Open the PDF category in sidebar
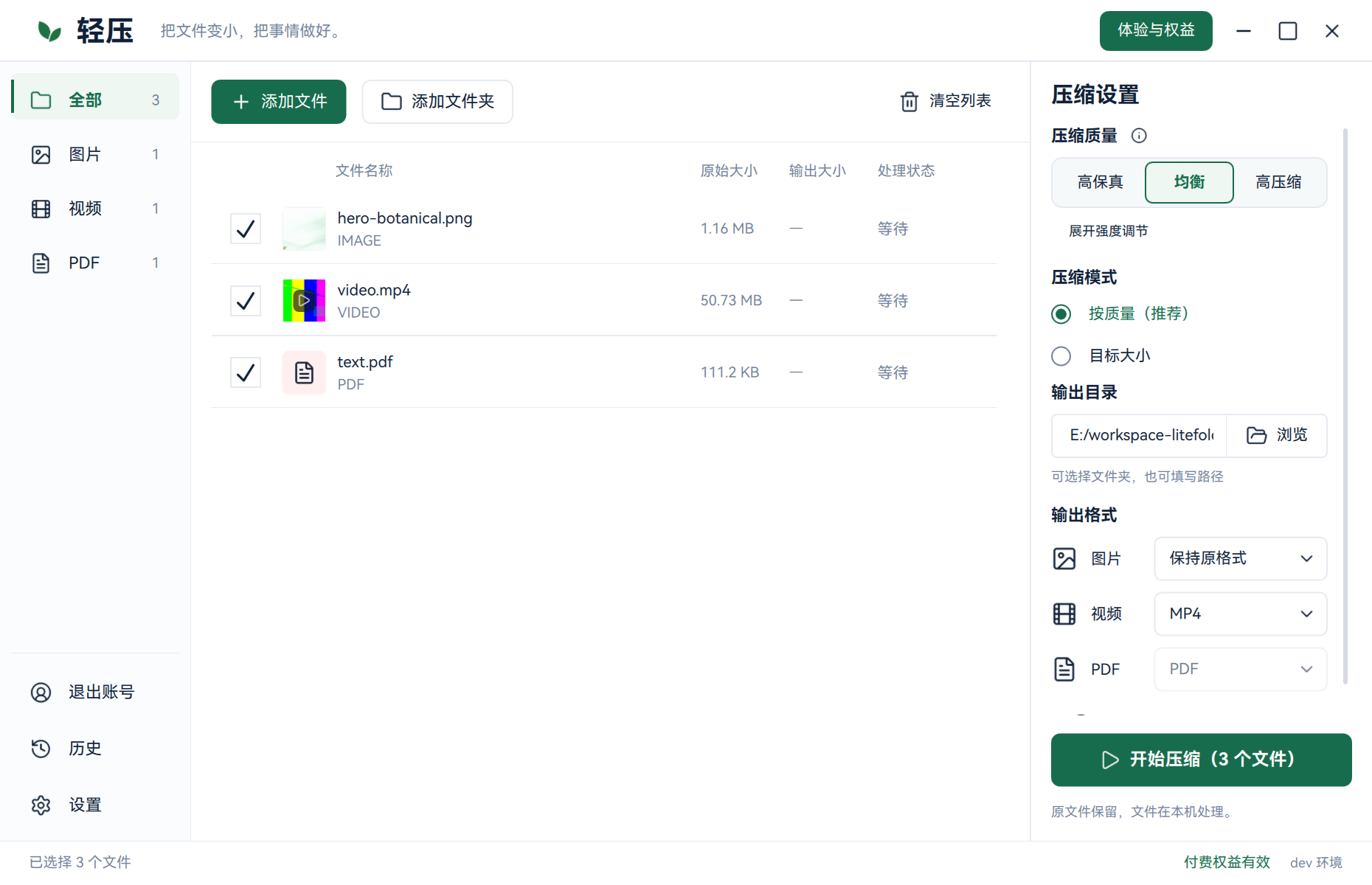Screen dimensions: 1372x885 click(x=95, y=263)
